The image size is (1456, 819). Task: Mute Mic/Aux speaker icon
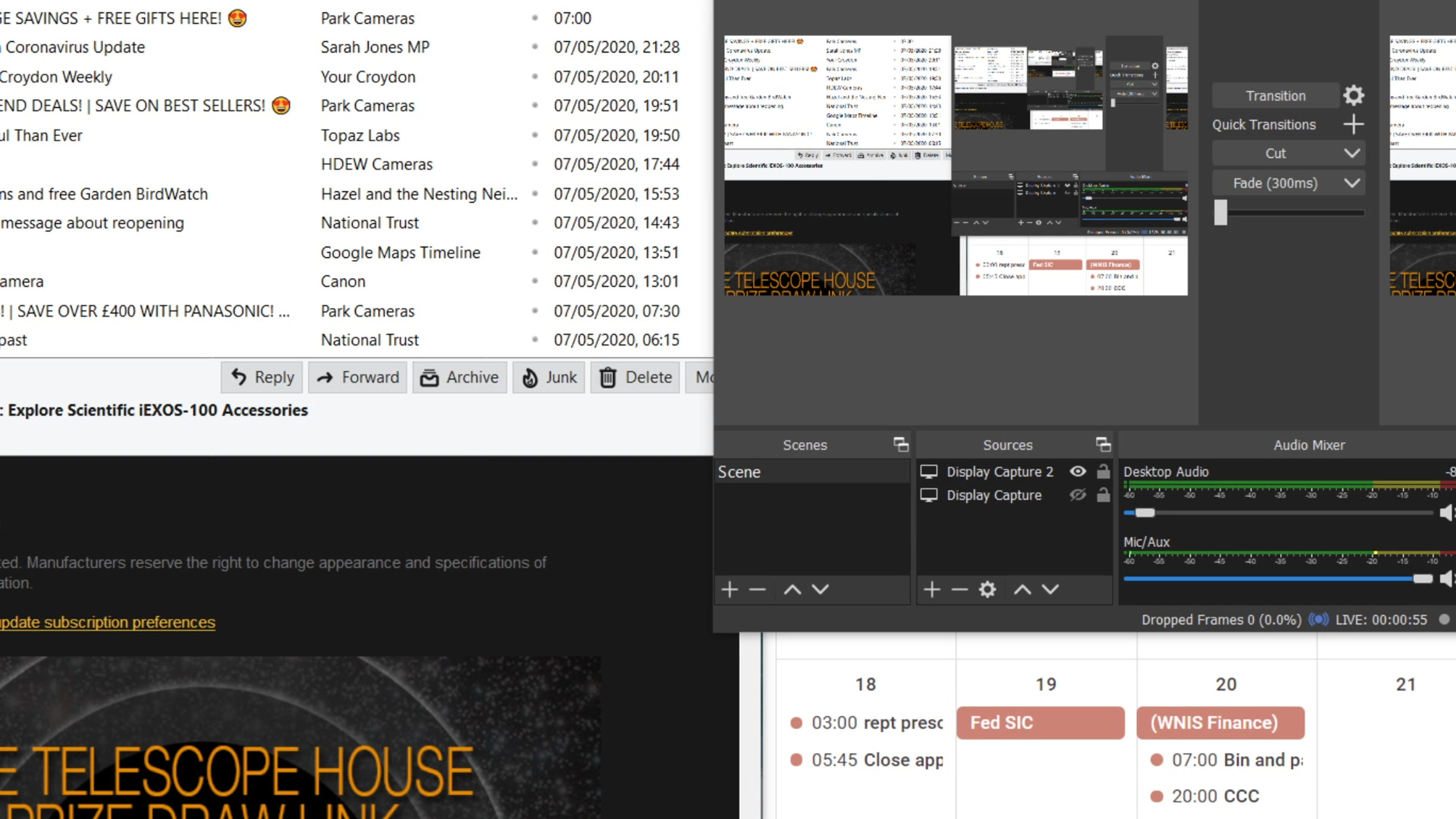pyautogui.click(x=1448, y=578)
